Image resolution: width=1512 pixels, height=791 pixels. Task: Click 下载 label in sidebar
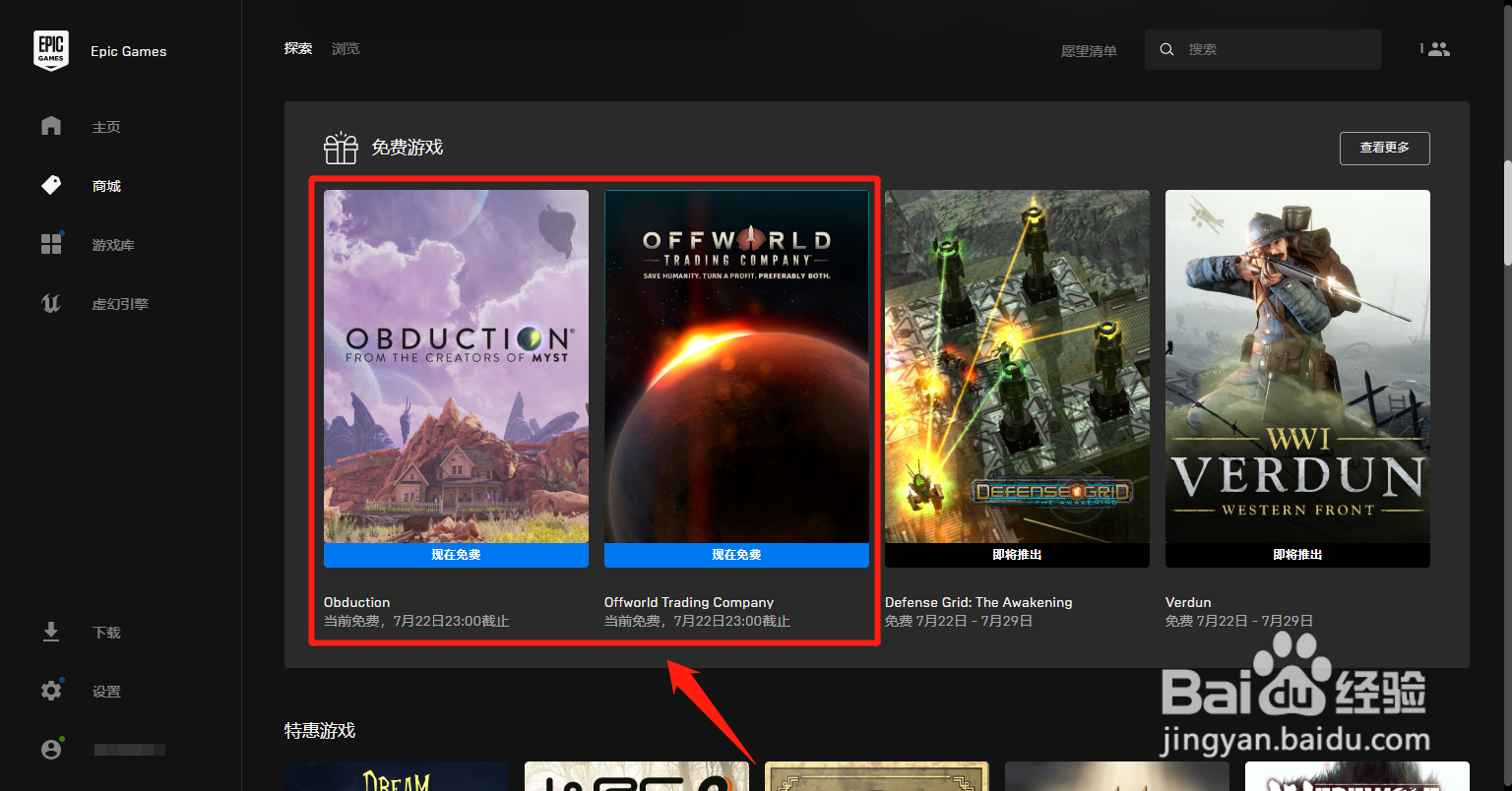click(x=106, y=633)
